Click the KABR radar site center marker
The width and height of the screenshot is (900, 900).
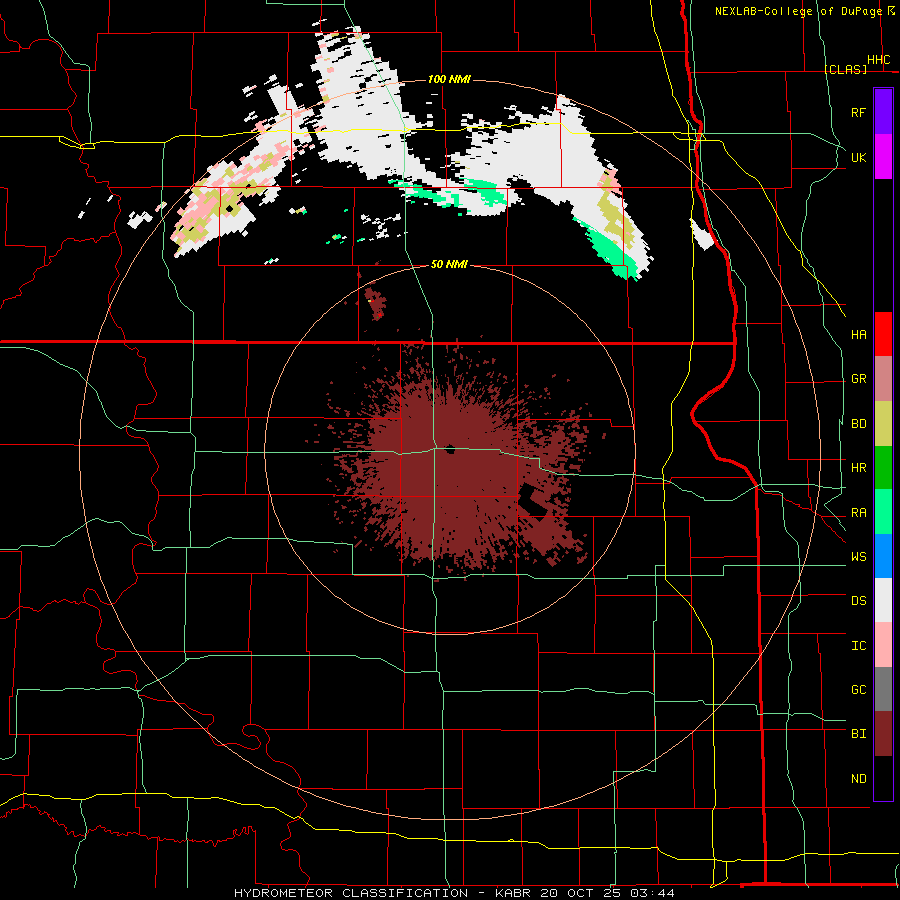450,449
